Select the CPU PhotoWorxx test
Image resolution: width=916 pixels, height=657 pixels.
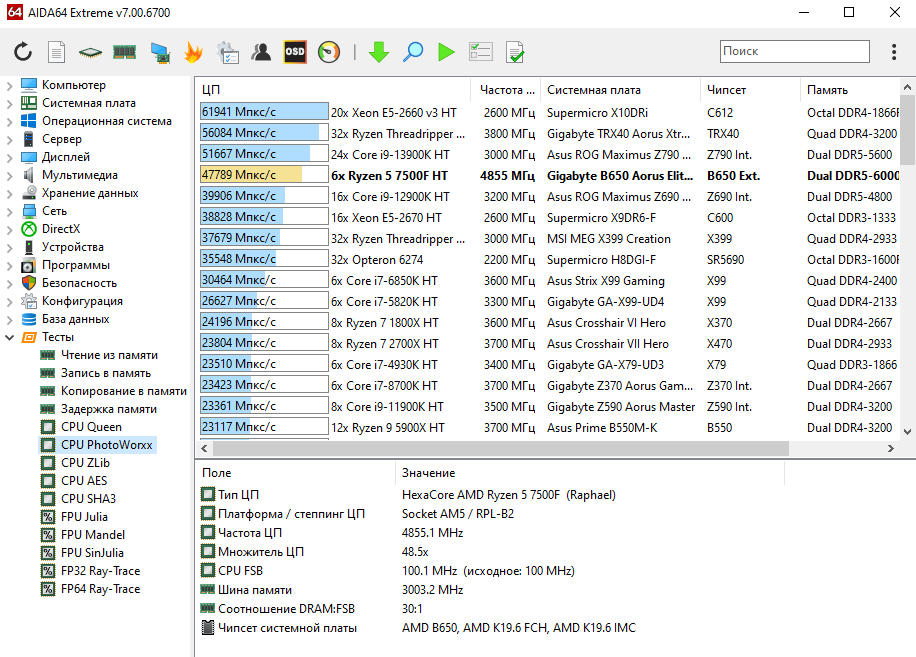pyautogui.click(x=106, y=445)
